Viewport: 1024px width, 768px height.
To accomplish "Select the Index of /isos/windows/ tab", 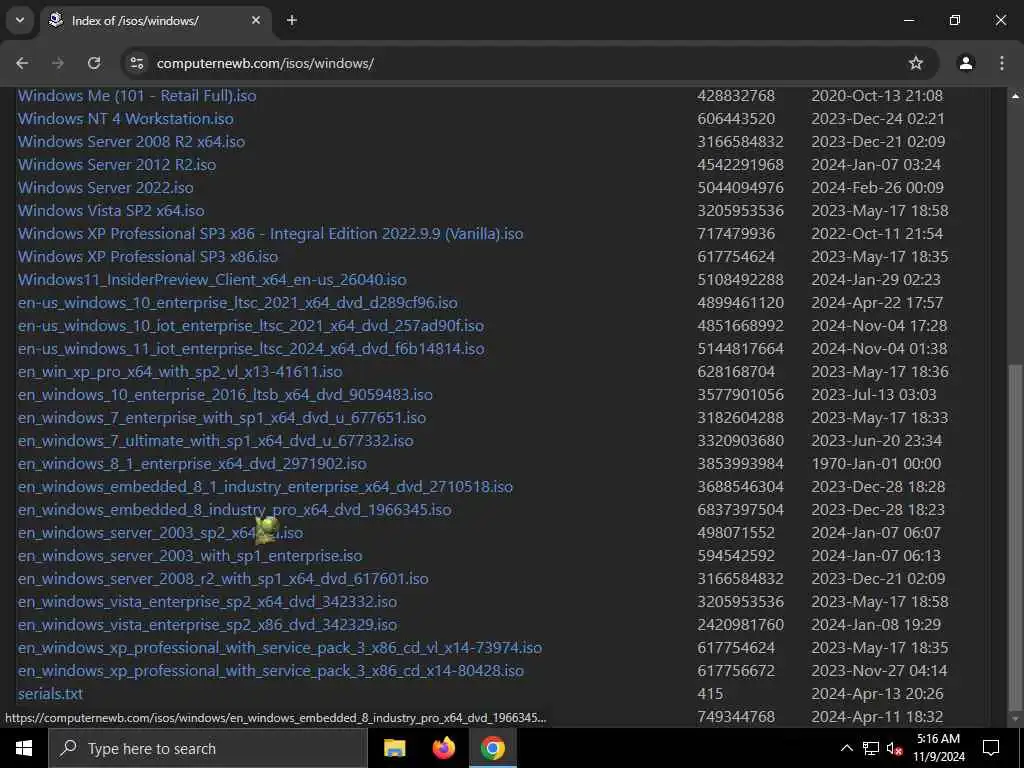I will click(x=155, y=20).
